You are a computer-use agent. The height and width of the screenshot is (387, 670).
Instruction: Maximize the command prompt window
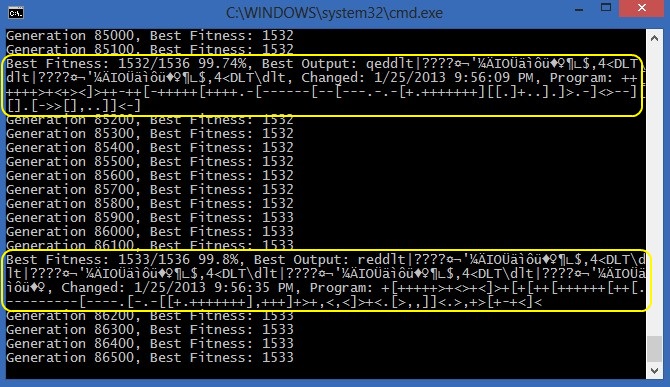pyautogui.click(x=605, y=8)
